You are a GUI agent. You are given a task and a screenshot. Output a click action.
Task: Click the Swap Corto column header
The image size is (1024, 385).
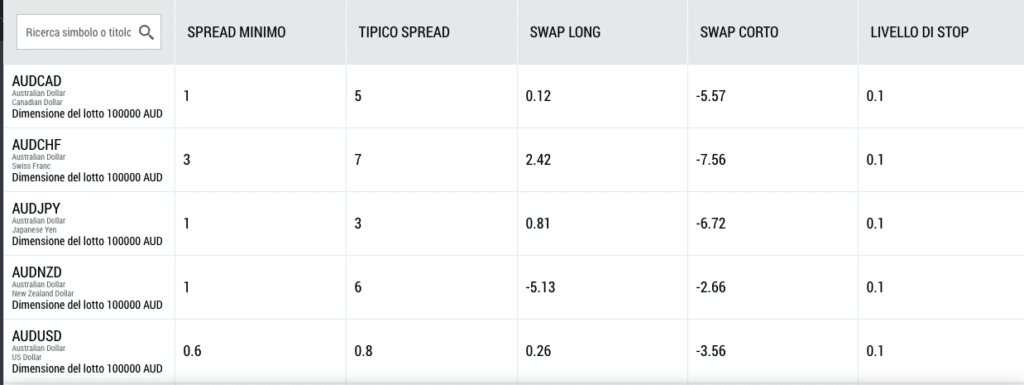click(739, 32)
